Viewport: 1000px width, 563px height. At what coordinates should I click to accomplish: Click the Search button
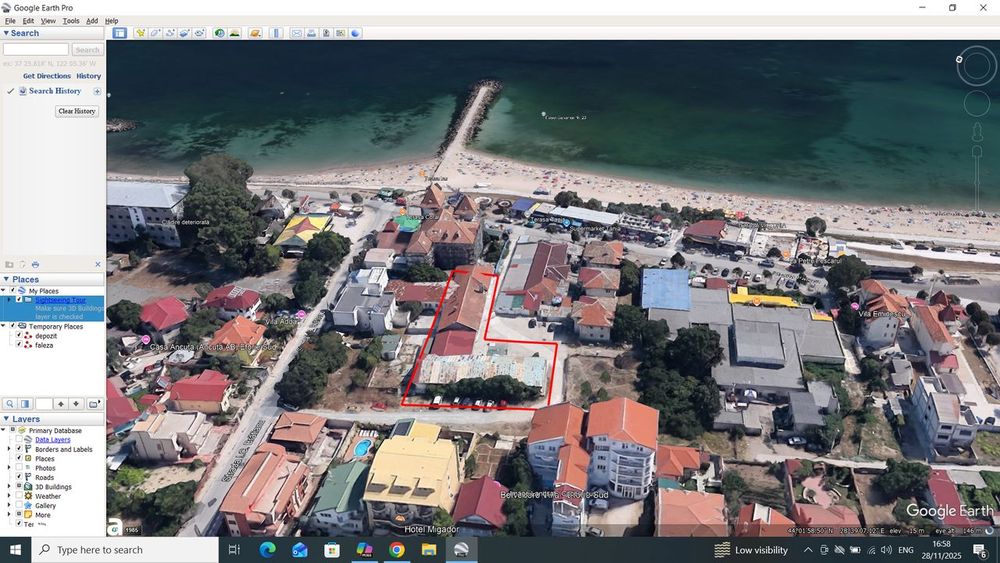click(87, 50)
